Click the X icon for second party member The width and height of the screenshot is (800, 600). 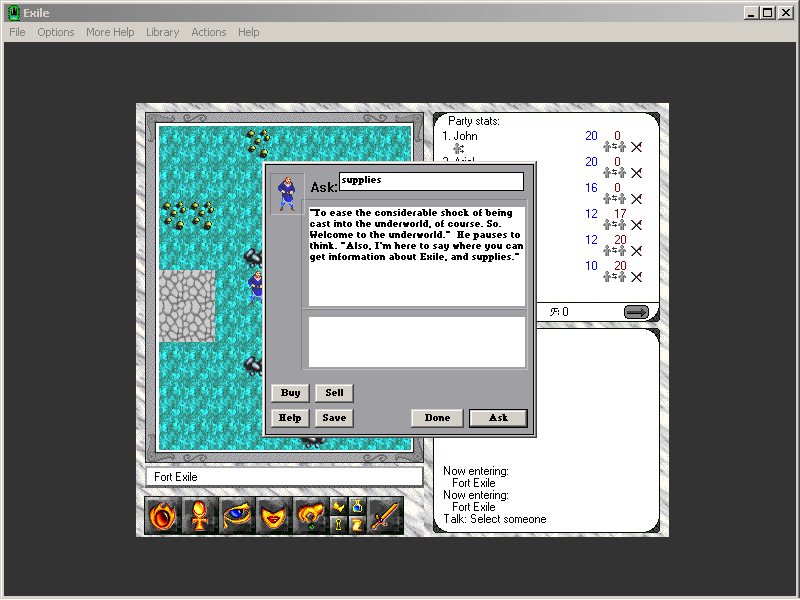pyautogui.click(x=636, y=173)
